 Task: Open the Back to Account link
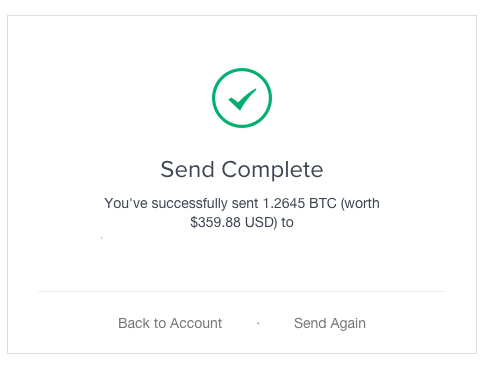(170, 323)
